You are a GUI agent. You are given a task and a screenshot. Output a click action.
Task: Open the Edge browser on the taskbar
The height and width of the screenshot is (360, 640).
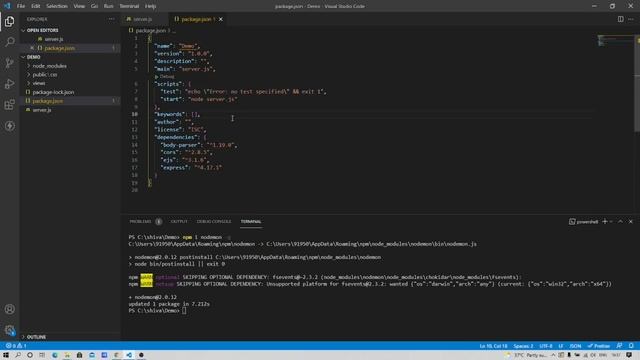pos(55,355)
